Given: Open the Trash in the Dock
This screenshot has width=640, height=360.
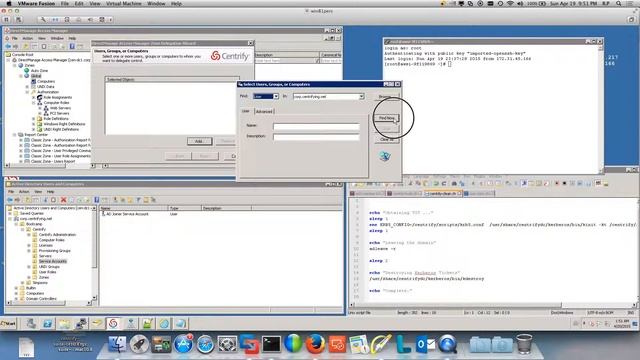Looking at the screenshot, I should [x=524, y=344].
